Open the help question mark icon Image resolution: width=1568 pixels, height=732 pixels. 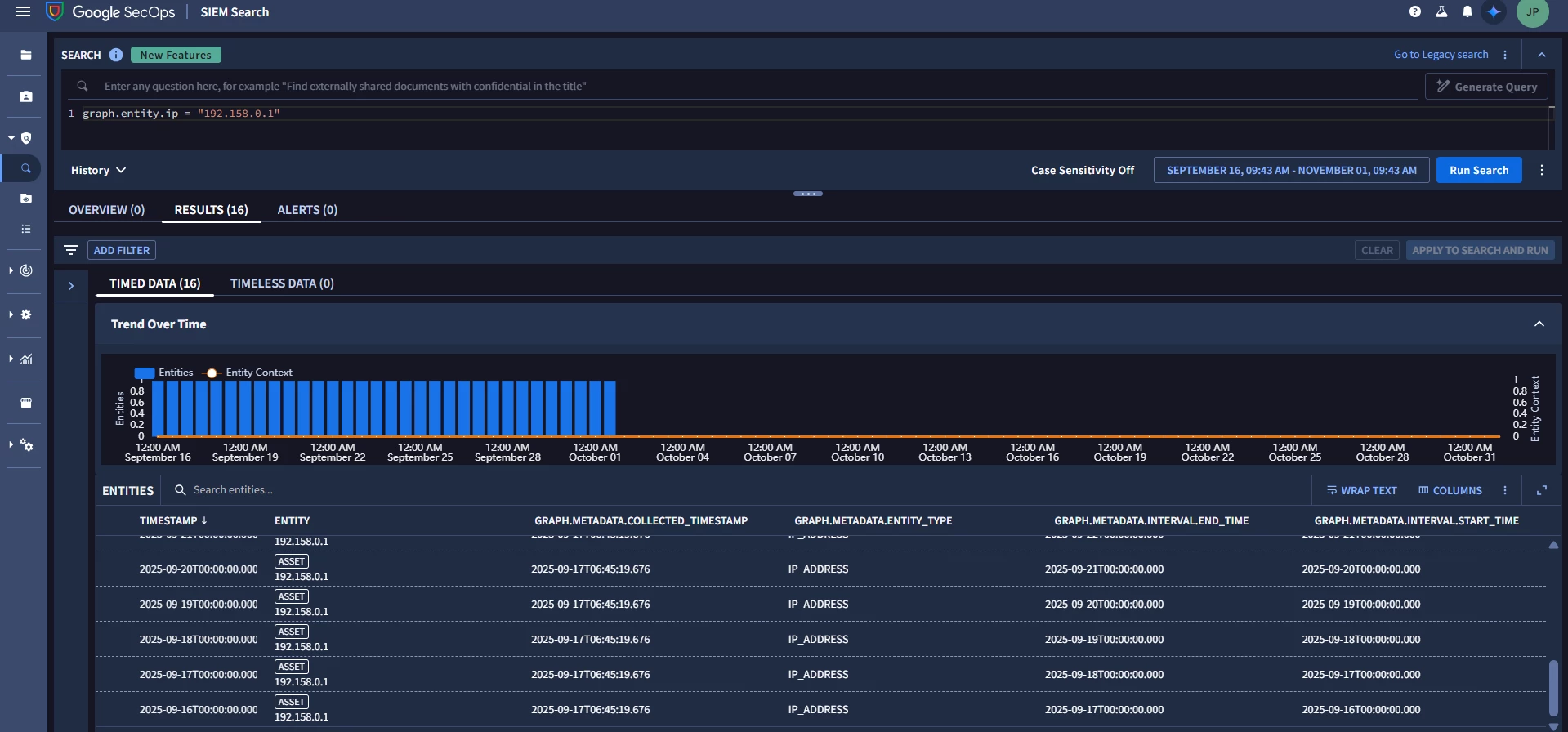coord(1415,11)
